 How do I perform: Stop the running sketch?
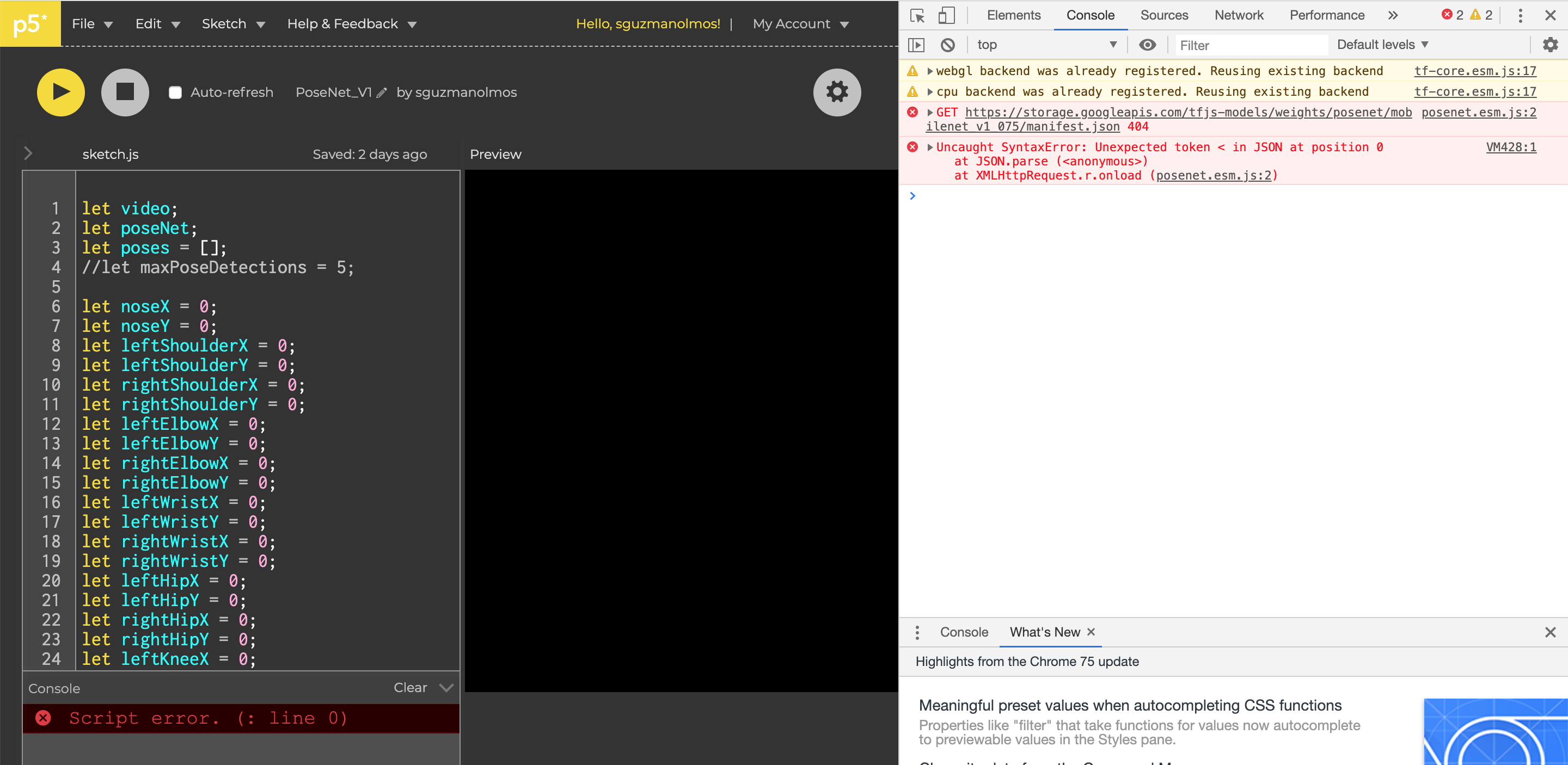[125, 92]
